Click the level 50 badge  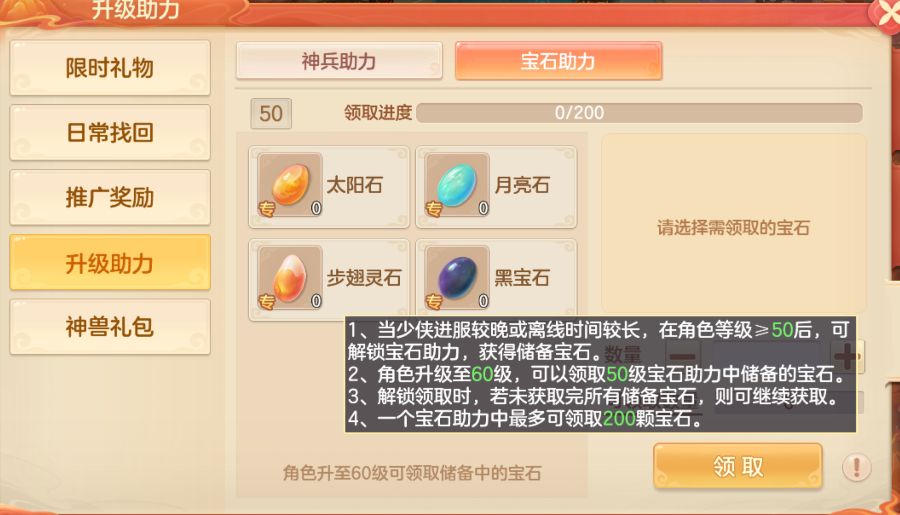click(271, 114)
